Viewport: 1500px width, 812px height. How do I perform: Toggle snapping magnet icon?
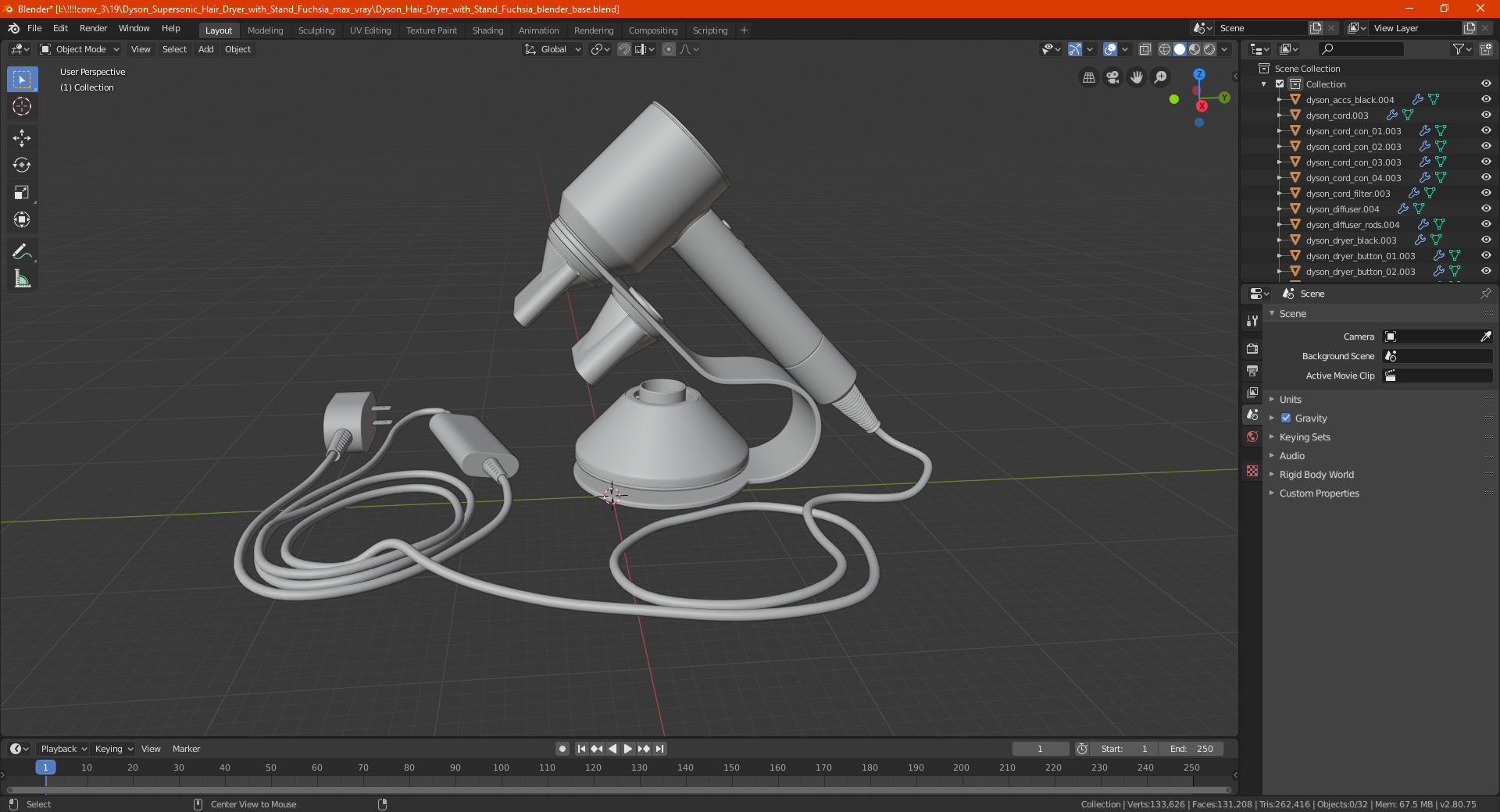[x=624, y=49]
